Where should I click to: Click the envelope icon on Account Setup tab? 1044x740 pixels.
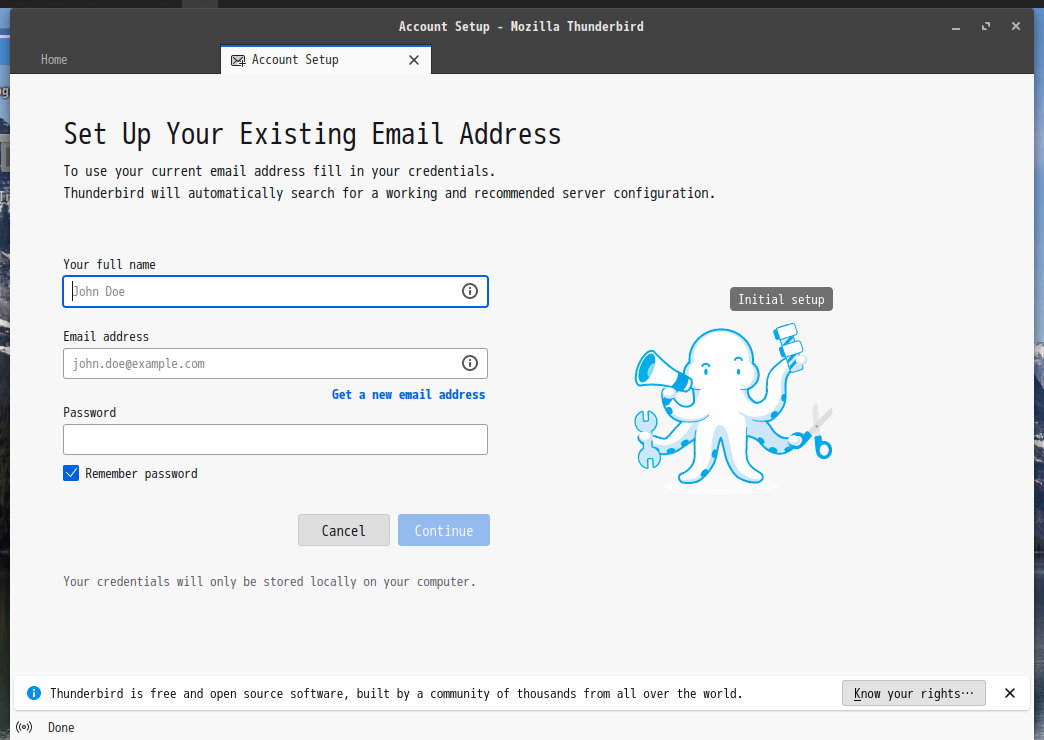tap(238, 61)
